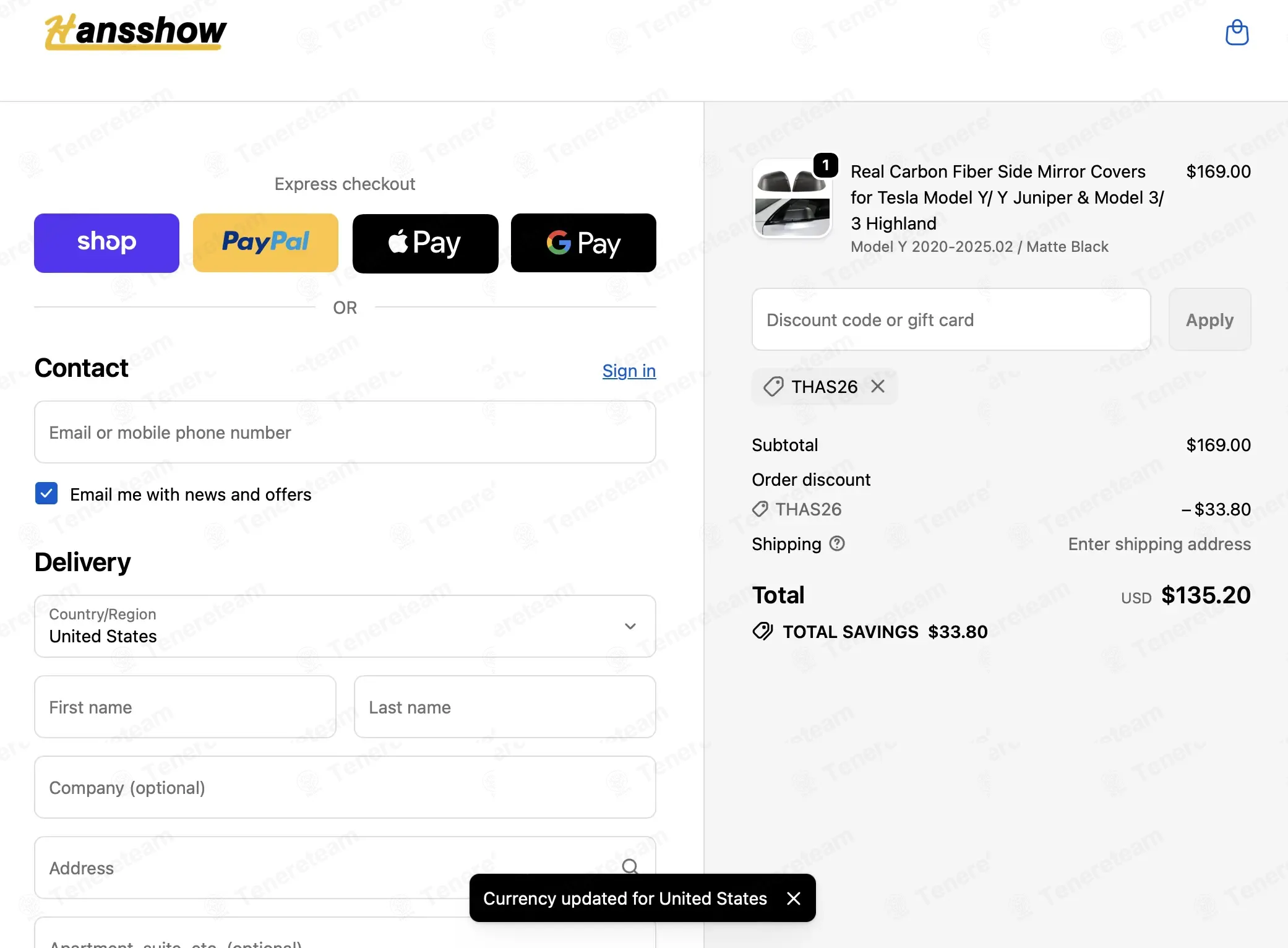Open the shopping bag cart icon
The height and width of the screenshot is (948, 1288).
pyautogui.click(x=1237, y=33)
